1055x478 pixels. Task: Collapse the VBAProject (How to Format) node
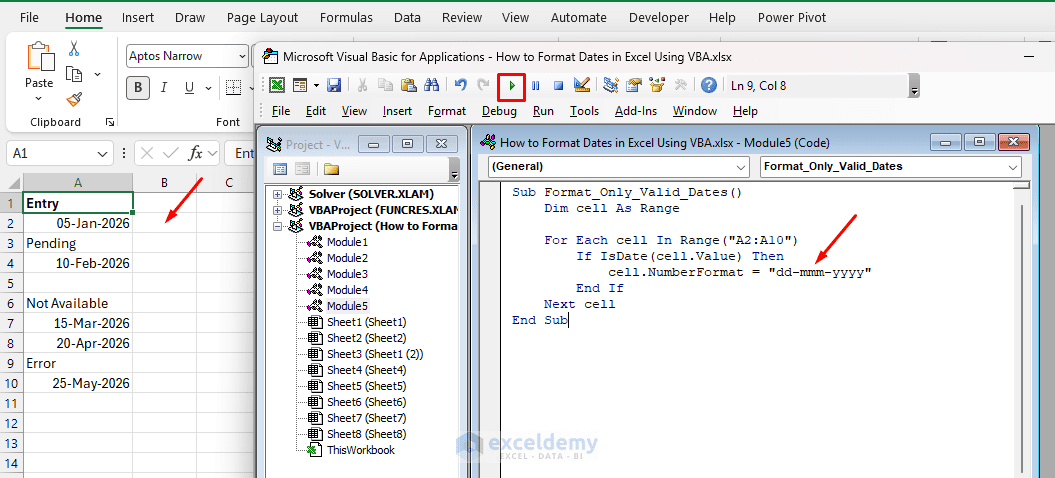click(277, 226)
